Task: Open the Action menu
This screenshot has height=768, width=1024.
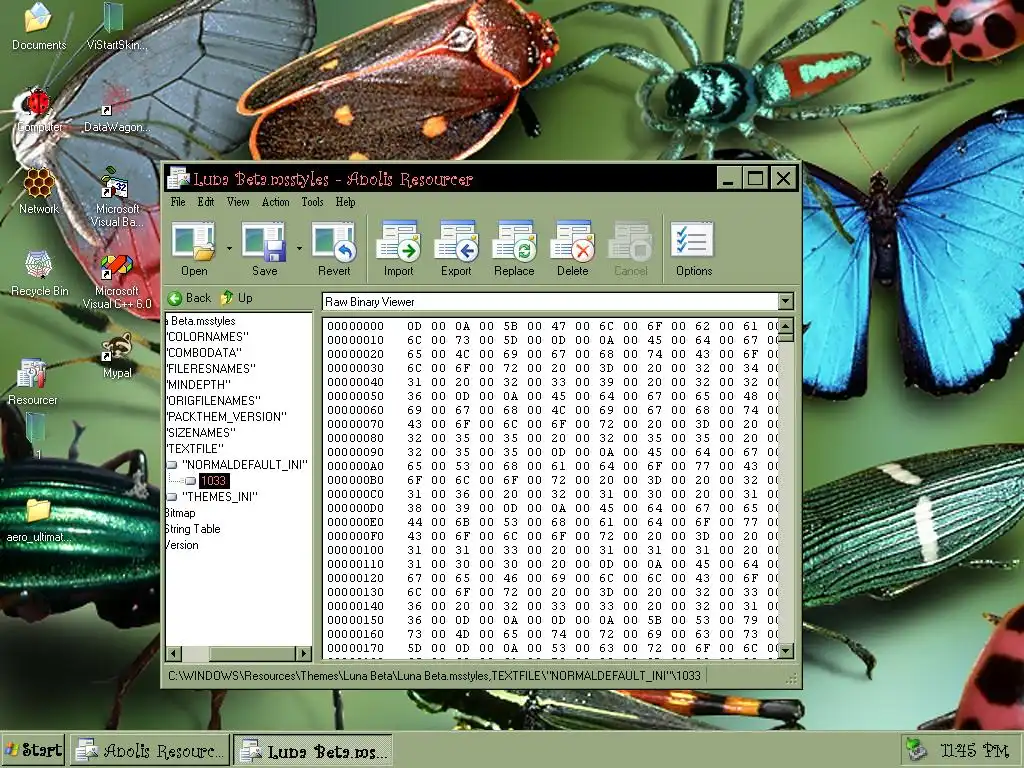Action: [276, 202]
